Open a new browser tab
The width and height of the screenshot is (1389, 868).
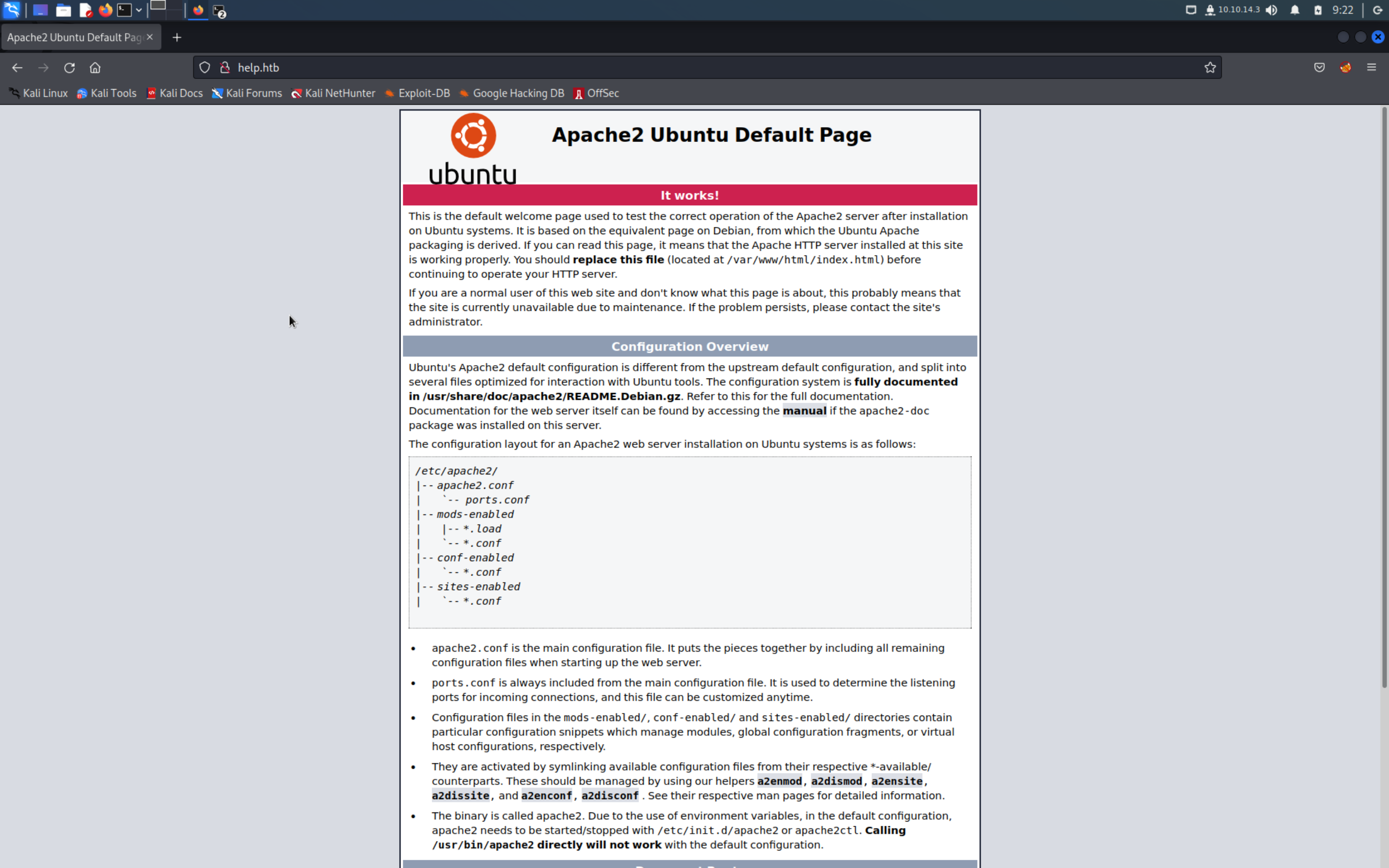tap(177, 37)
